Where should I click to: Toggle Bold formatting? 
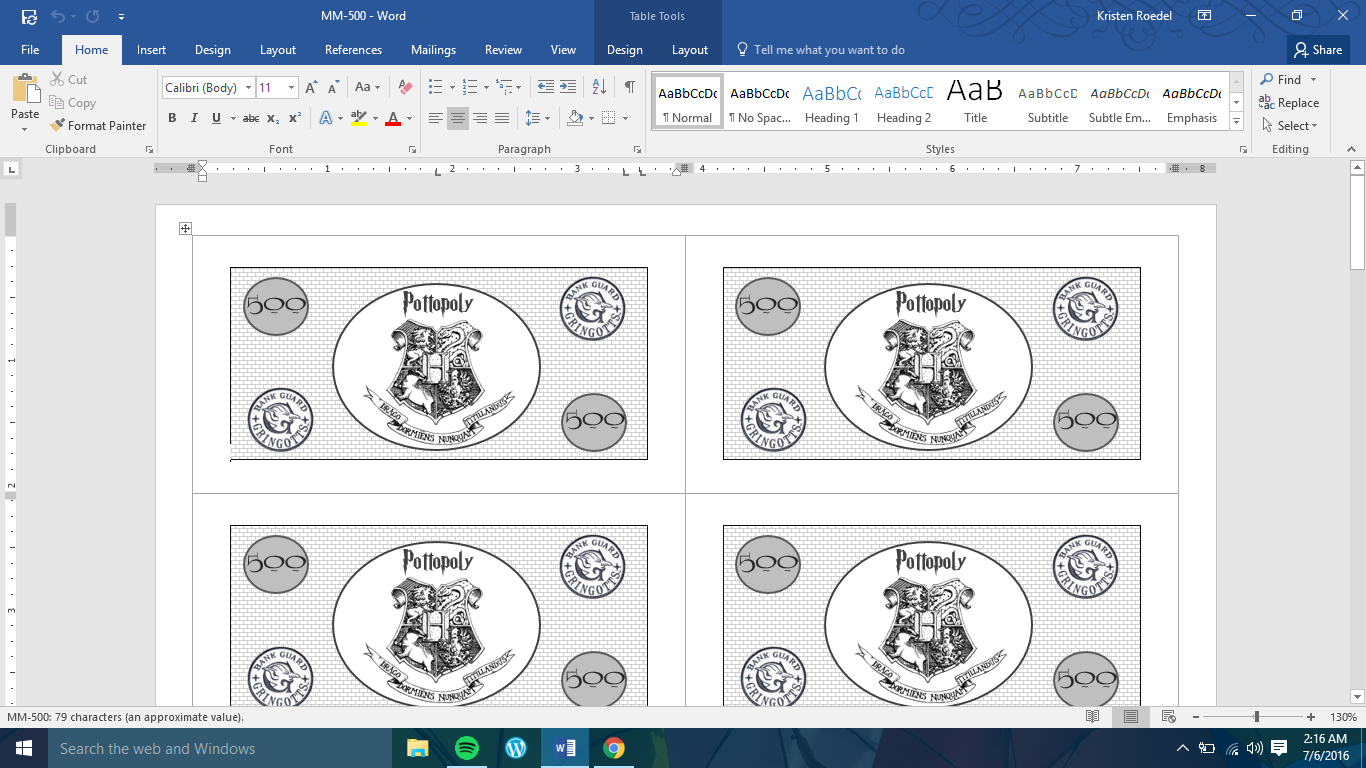coord(172,118)
